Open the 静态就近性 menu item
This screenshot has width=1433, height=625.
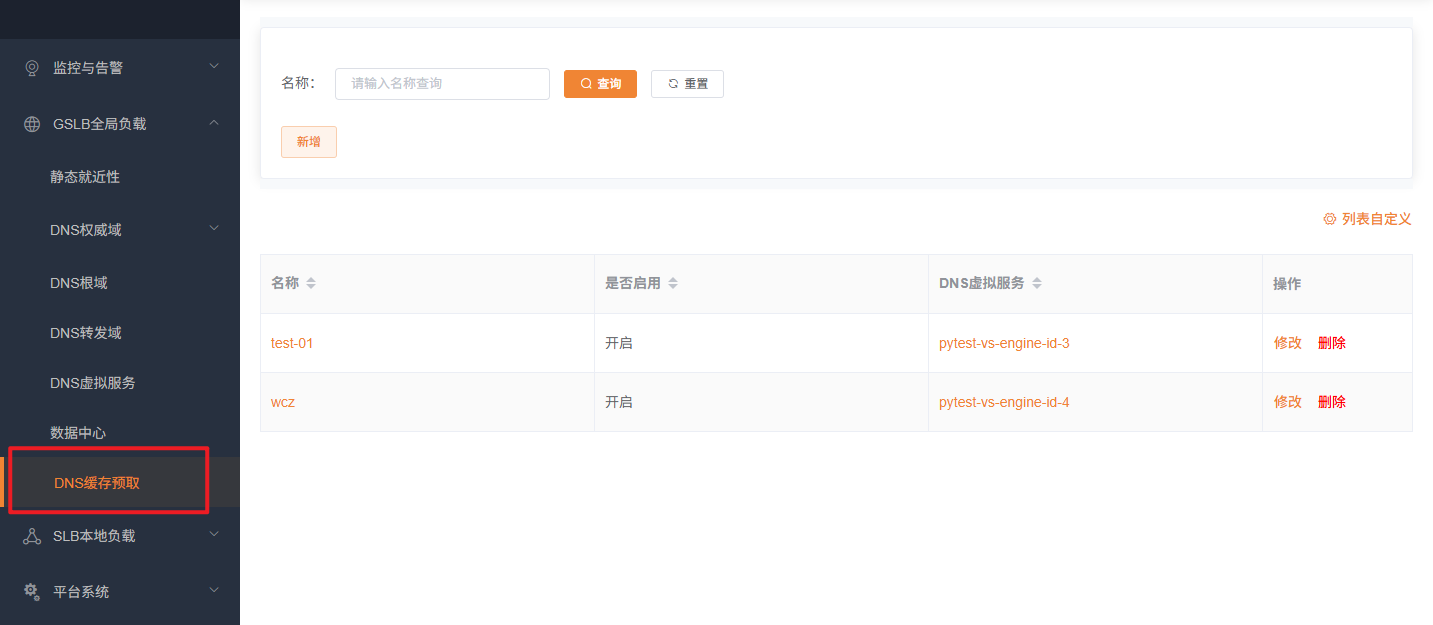click(85, 177)
